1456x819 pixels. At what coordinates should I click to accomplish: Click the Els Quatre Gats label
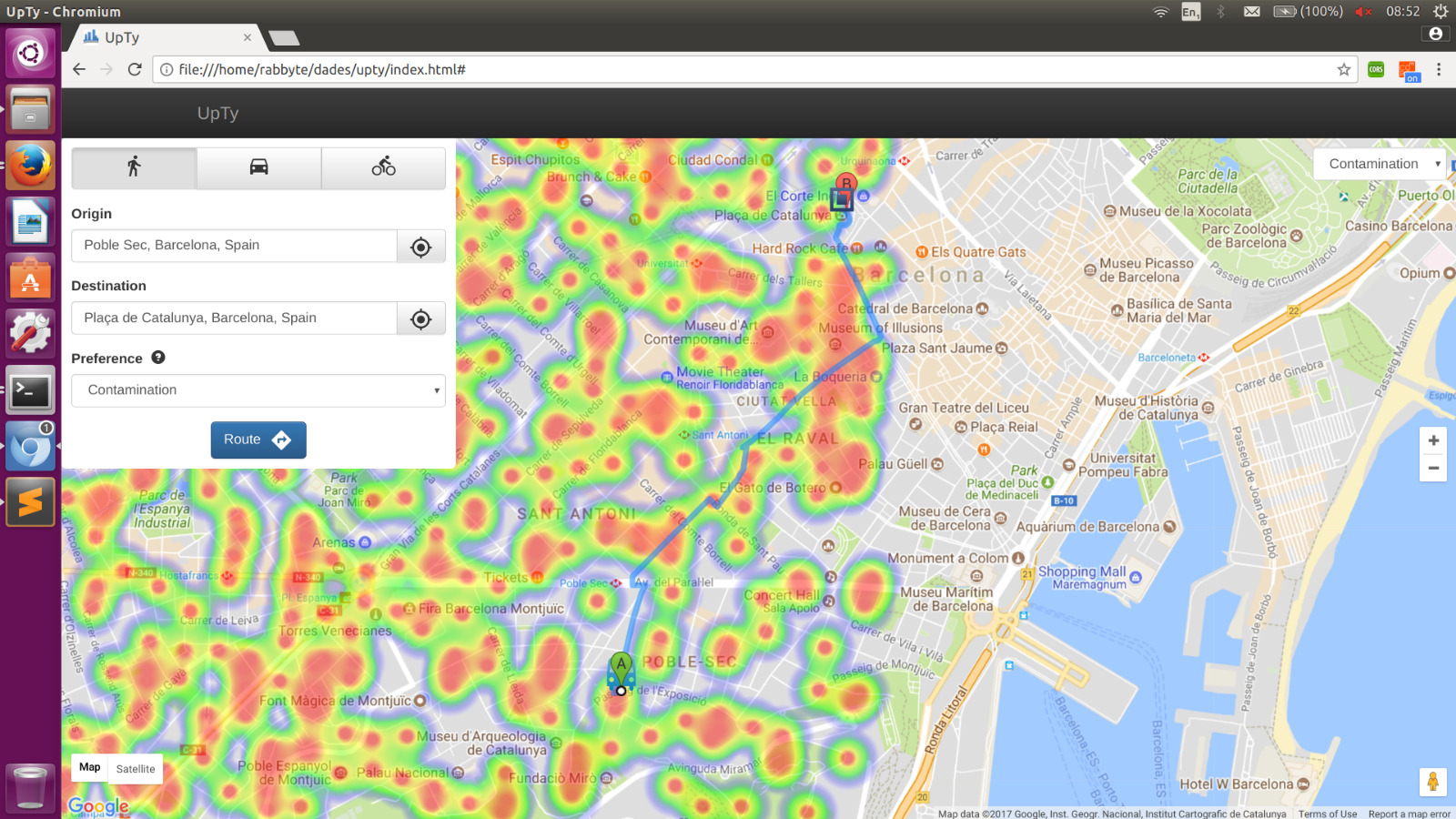[x=978, y=252]
